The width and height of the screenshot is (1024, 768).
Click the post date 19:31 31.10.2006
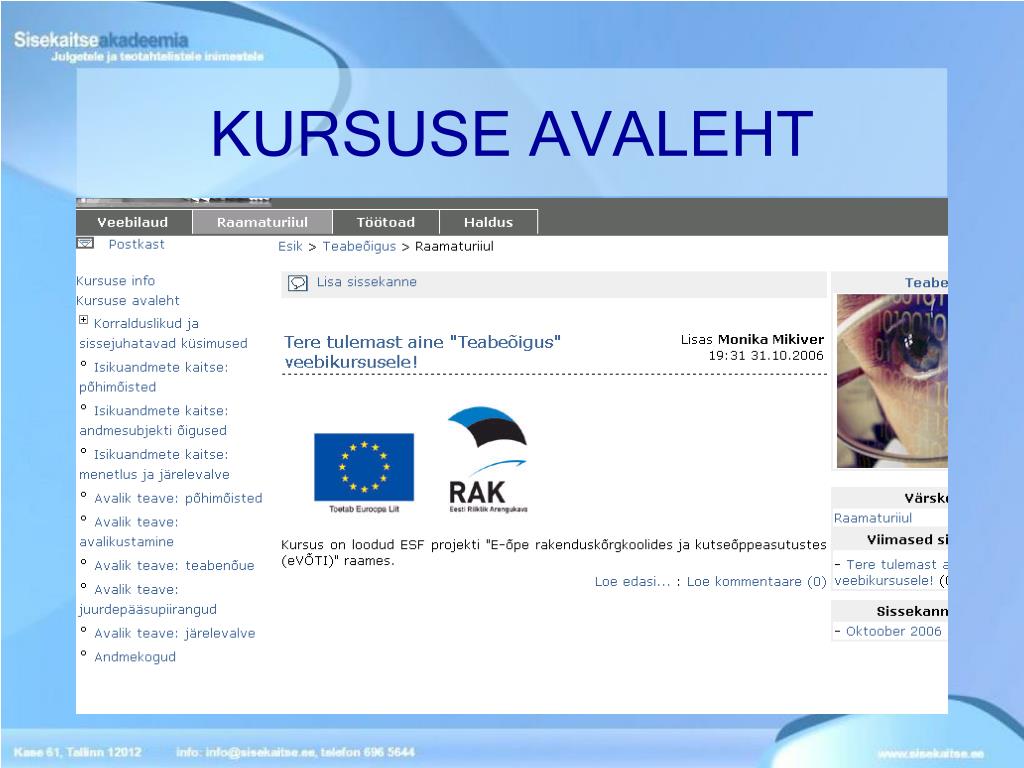tap(766, 356)
